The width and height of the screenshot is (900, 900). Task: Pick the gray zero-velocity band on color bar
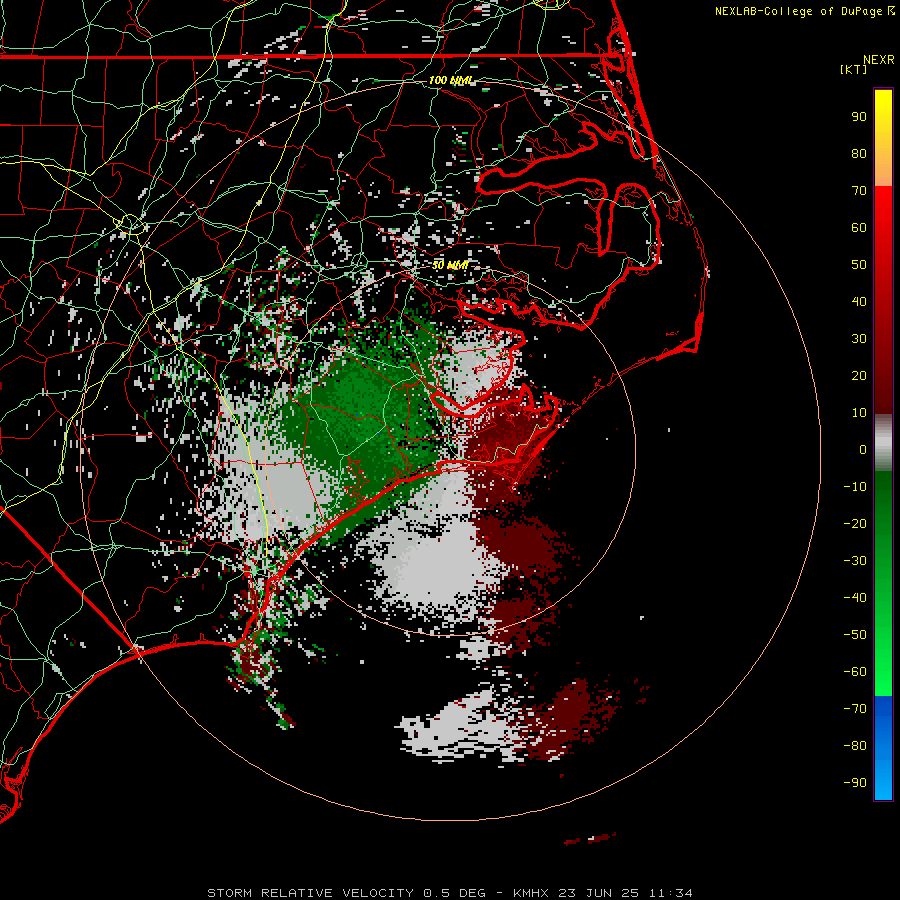coord(883,443)
